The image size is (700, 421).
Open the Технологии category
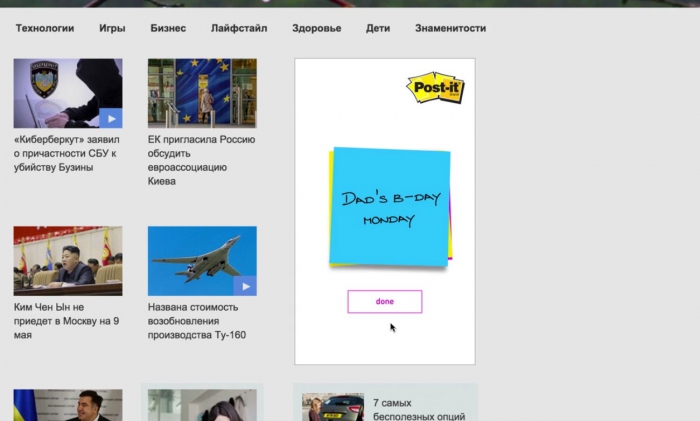coord(45,28)
